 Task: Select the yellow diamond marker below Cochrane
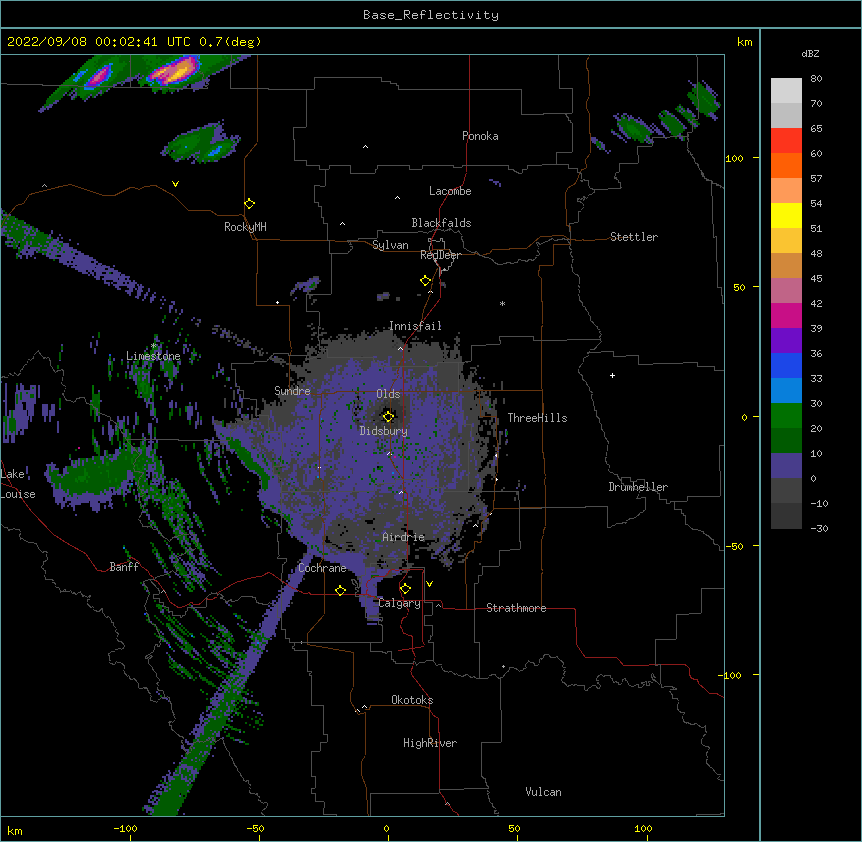[340, 590]
